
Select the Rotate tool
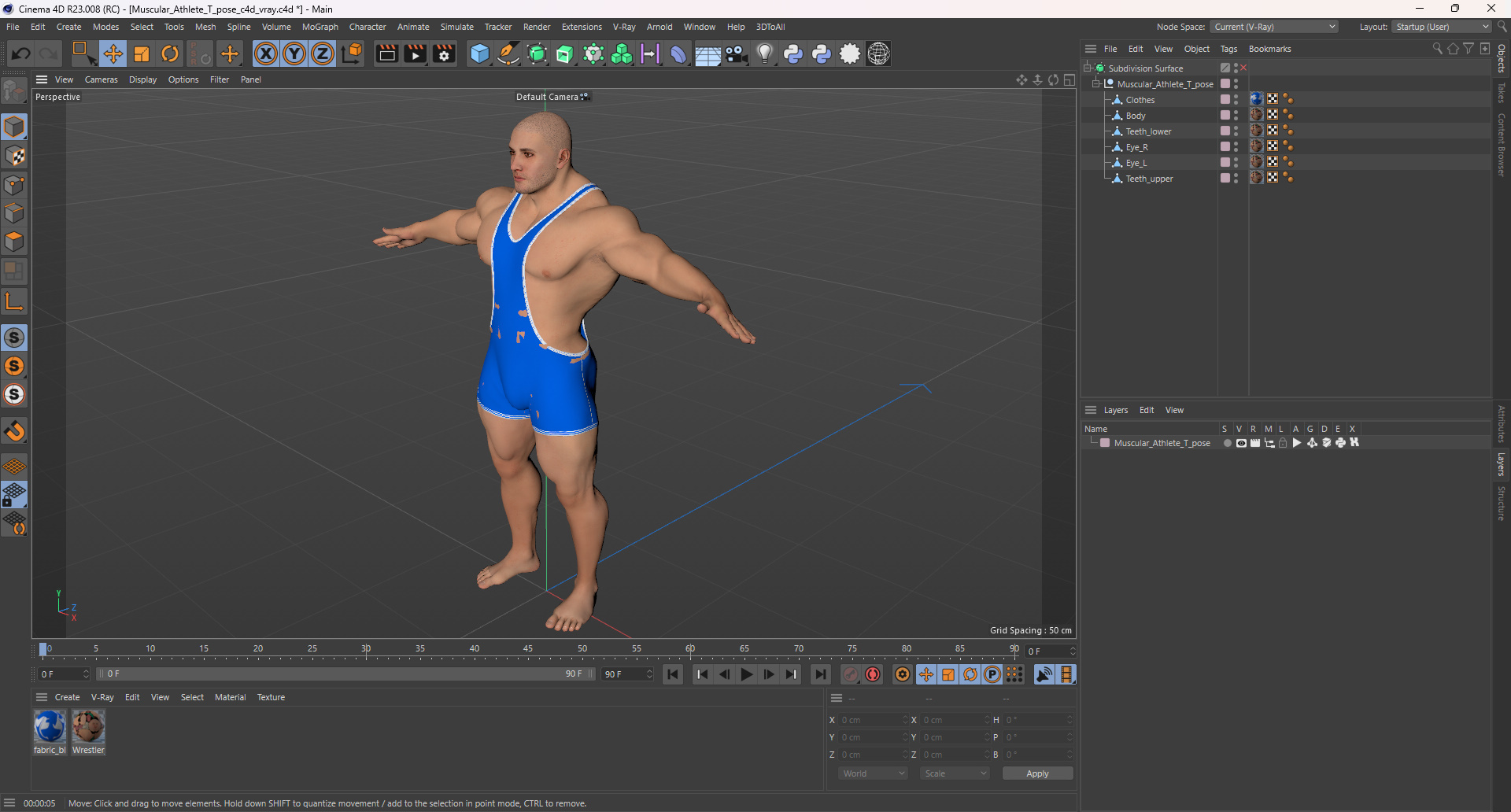point(170,54)
